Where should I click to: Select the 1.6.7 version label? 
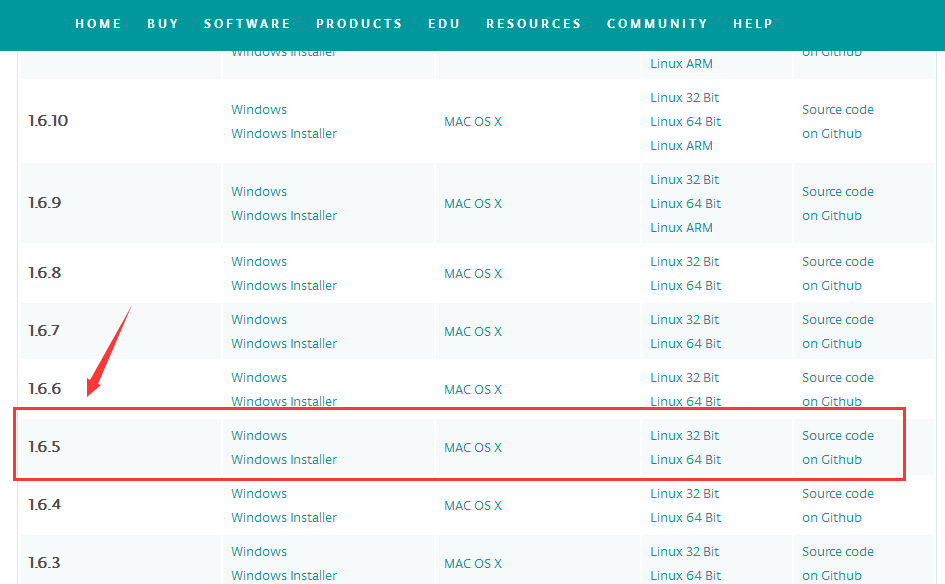click(44, 330)
